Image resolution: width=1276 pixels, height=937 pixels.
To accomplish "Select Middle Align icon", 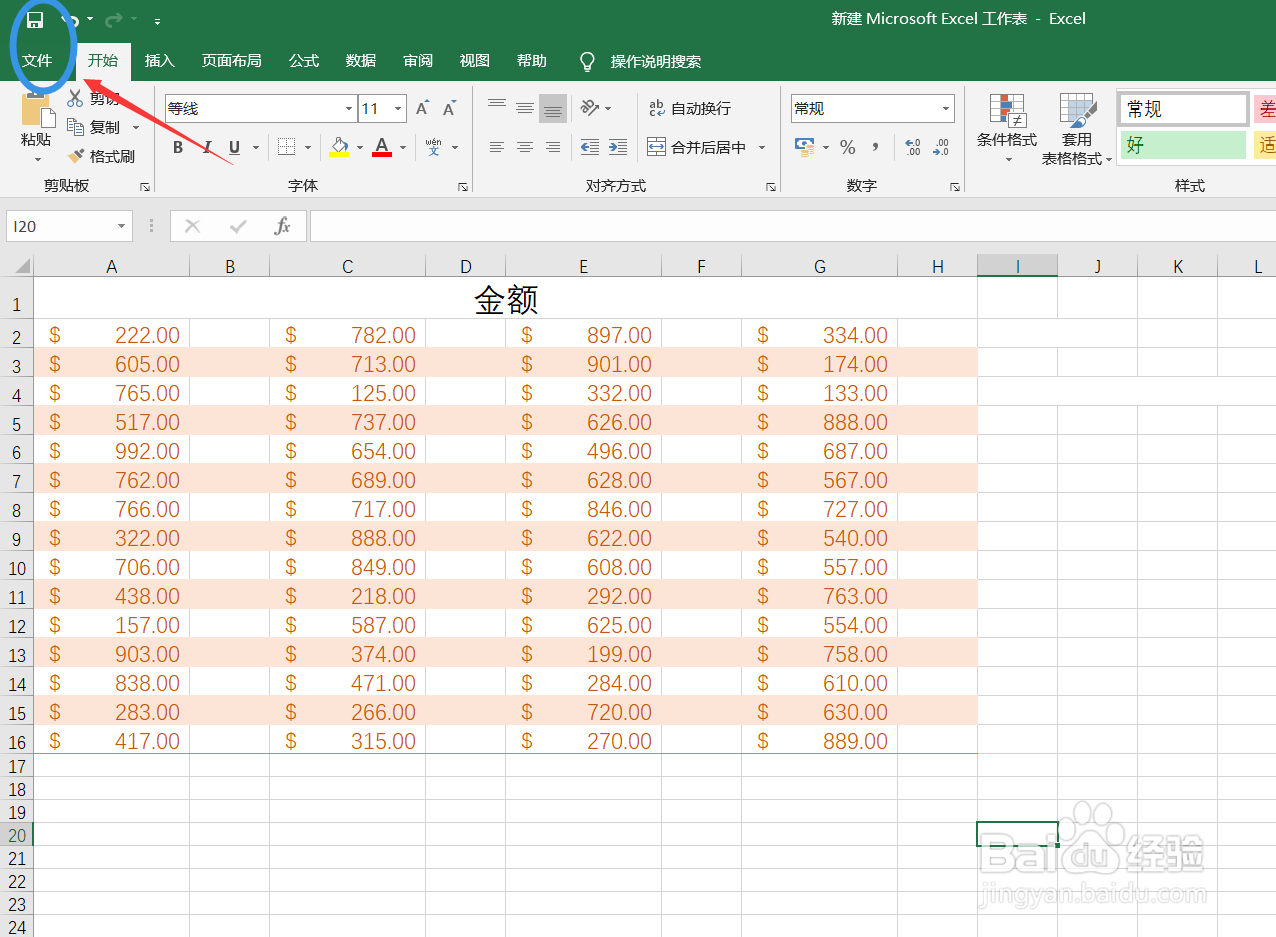I will 525,108.
